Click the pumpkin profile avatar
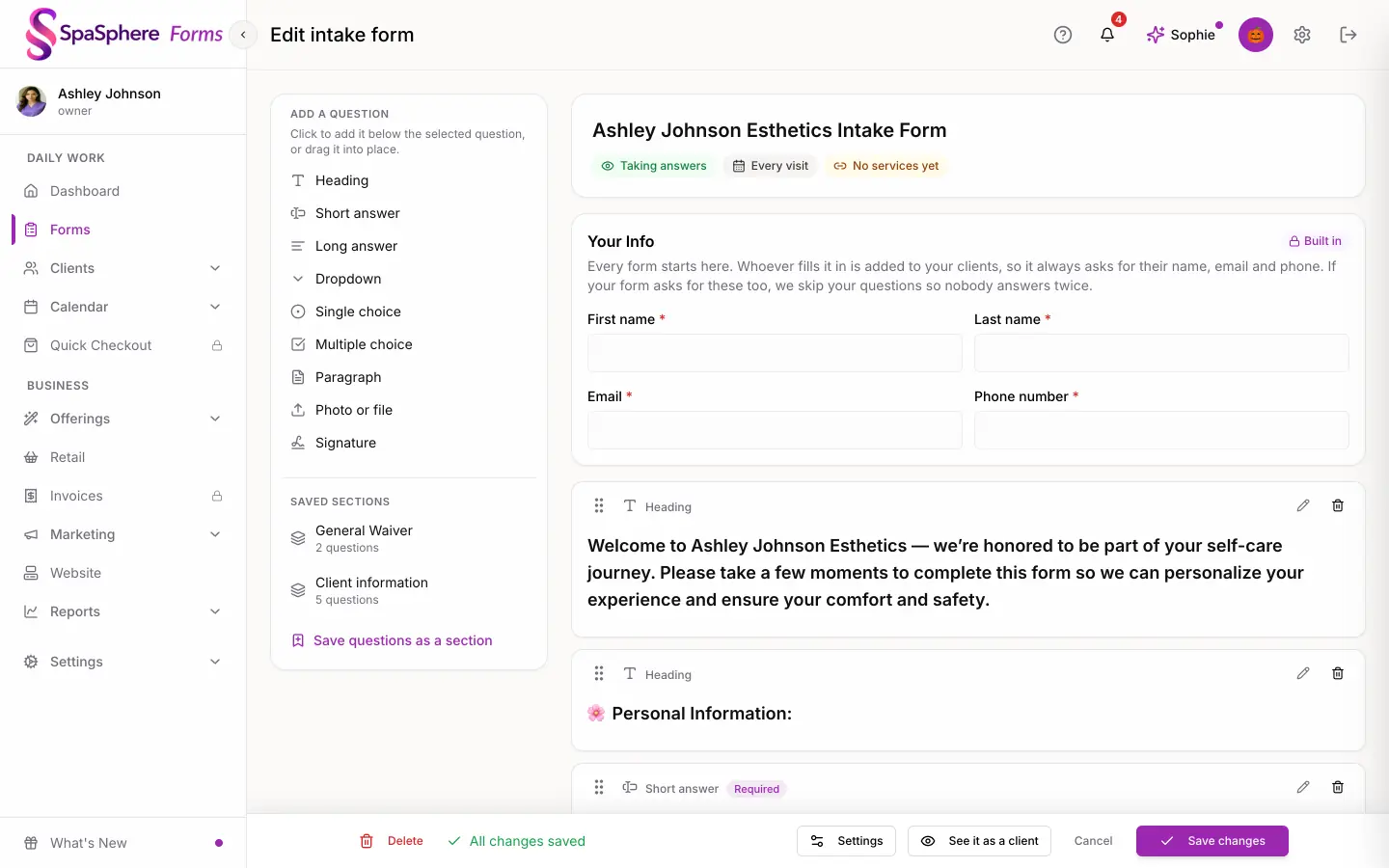The height and width of the screenshot is (868, 1389). tap(1256, 35)
